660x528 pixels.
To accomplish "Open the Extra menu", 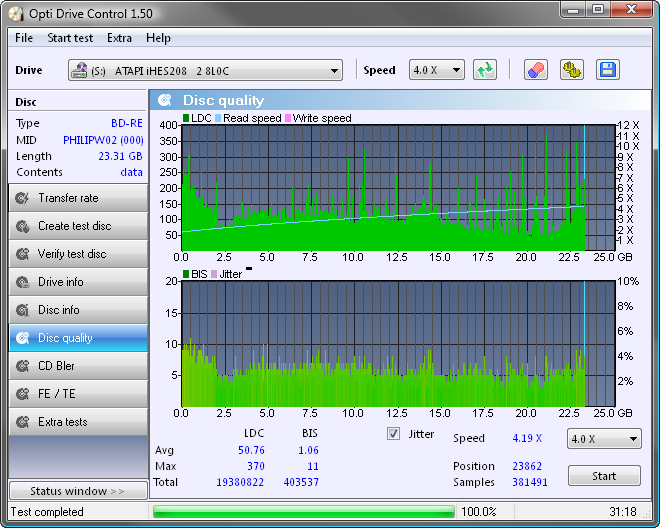I will coord(119,38).
